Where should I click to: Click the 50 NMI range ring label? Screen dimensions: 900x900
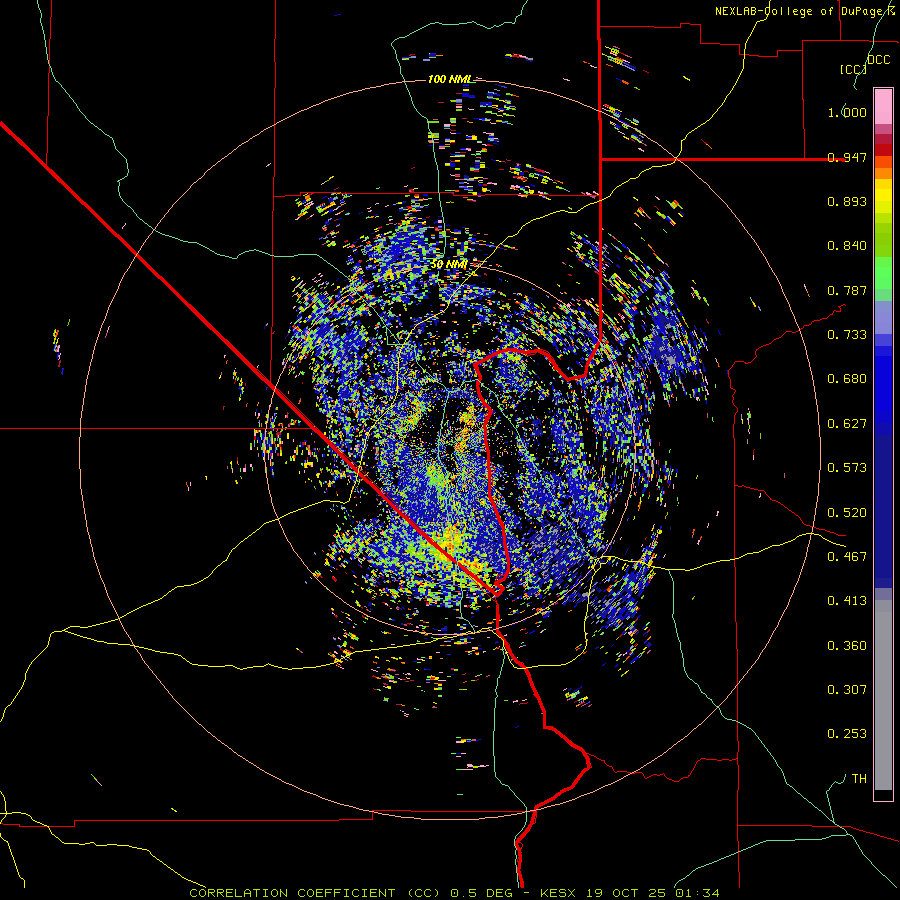pyautogui.click(x=449, y=265)
